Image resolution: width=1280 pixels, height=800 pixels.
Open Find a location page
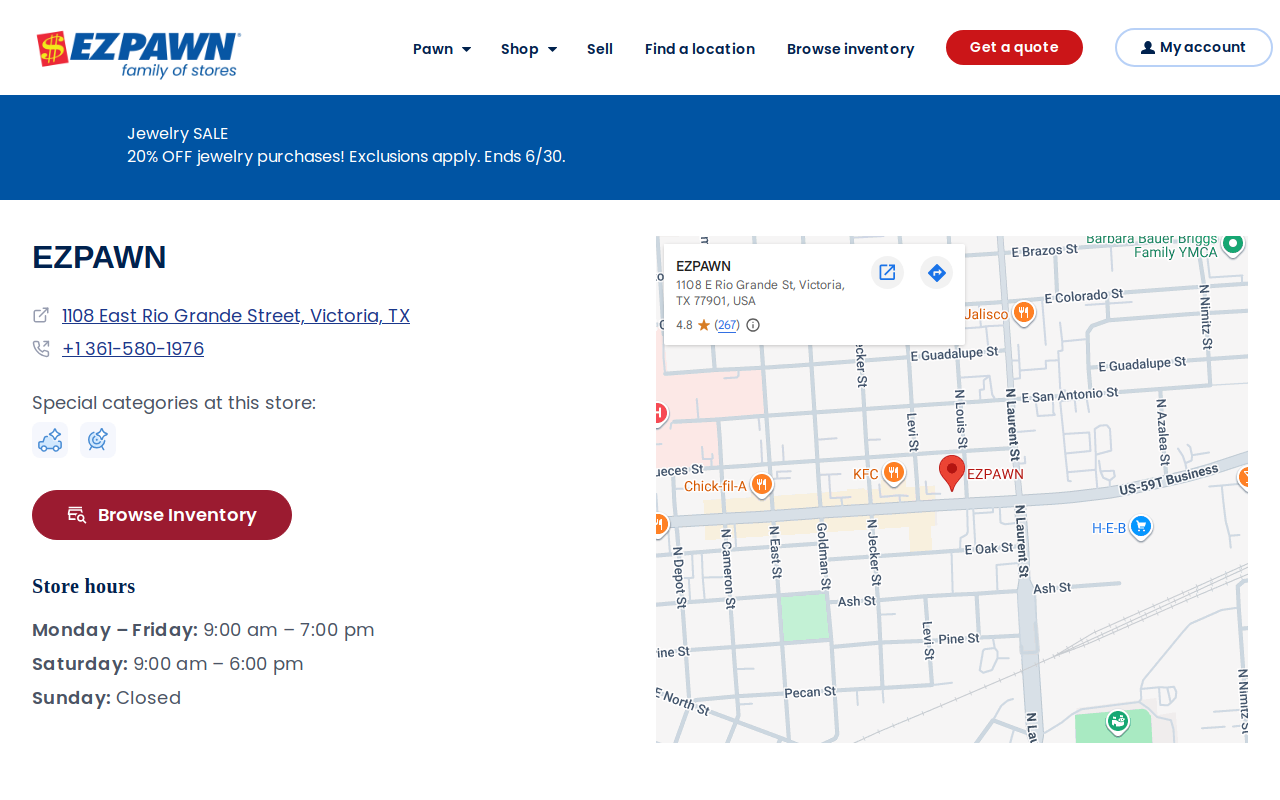click(x=700, y=49)
